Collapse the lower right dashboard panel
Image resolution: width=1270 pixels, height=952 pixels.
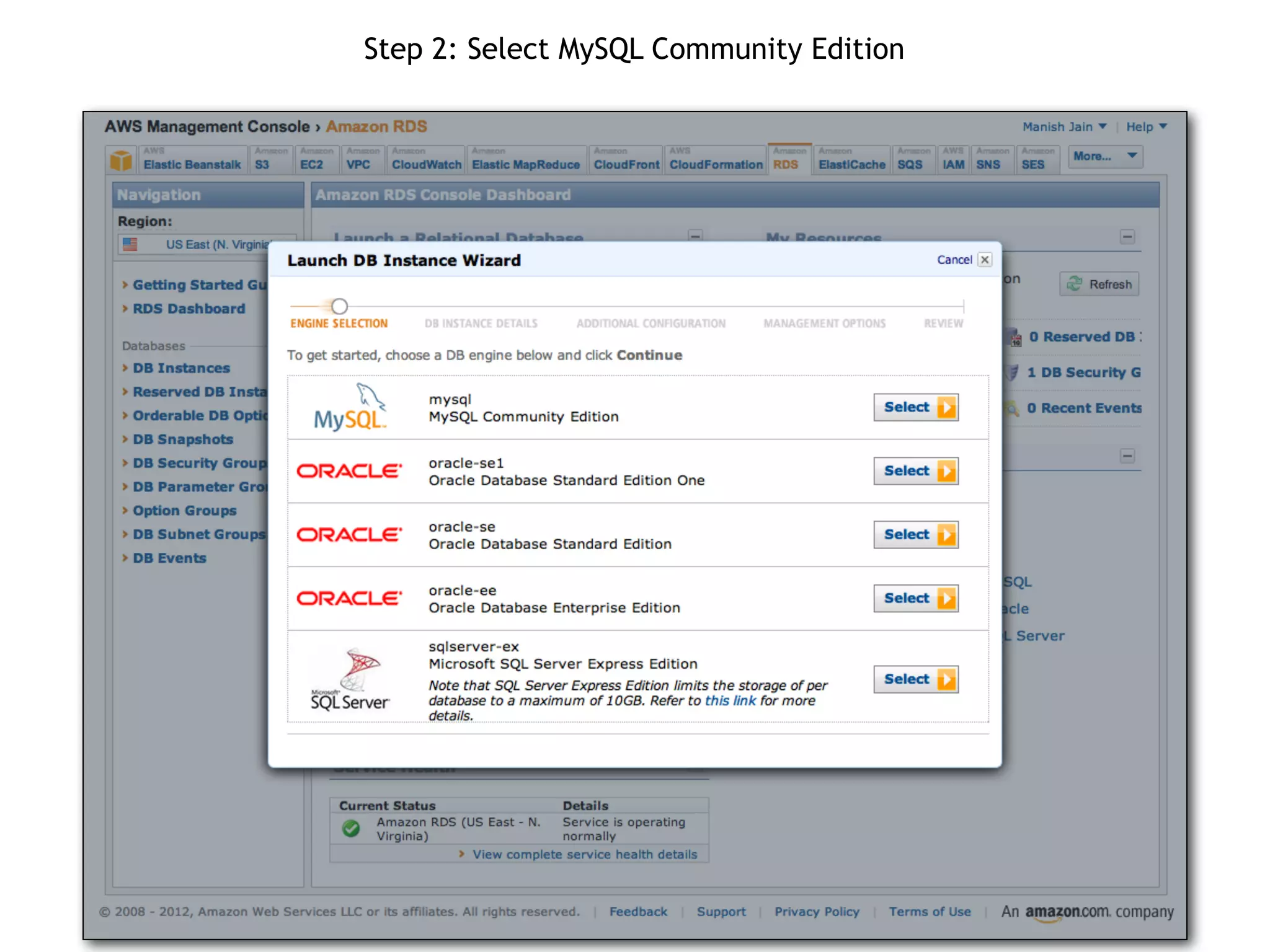pyautogui.click(x=1127, y=456)
